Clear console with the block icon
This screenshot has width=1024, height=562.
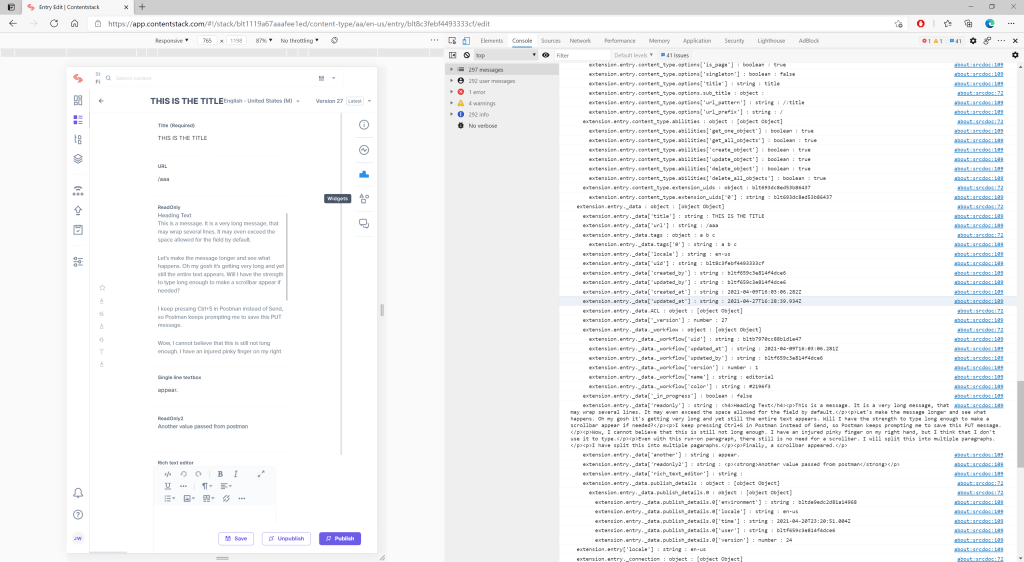point(467,55)
